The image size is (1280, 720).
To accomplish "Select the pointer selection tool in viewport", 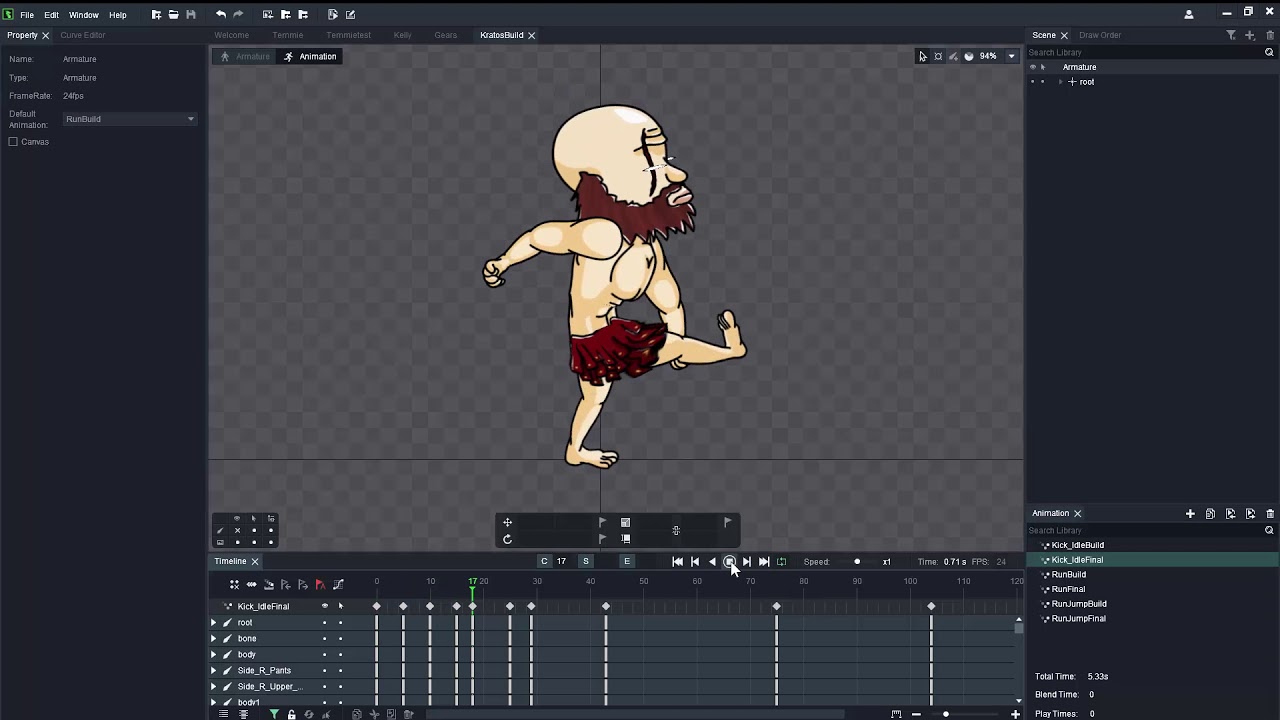I will [x=923, y=56].
